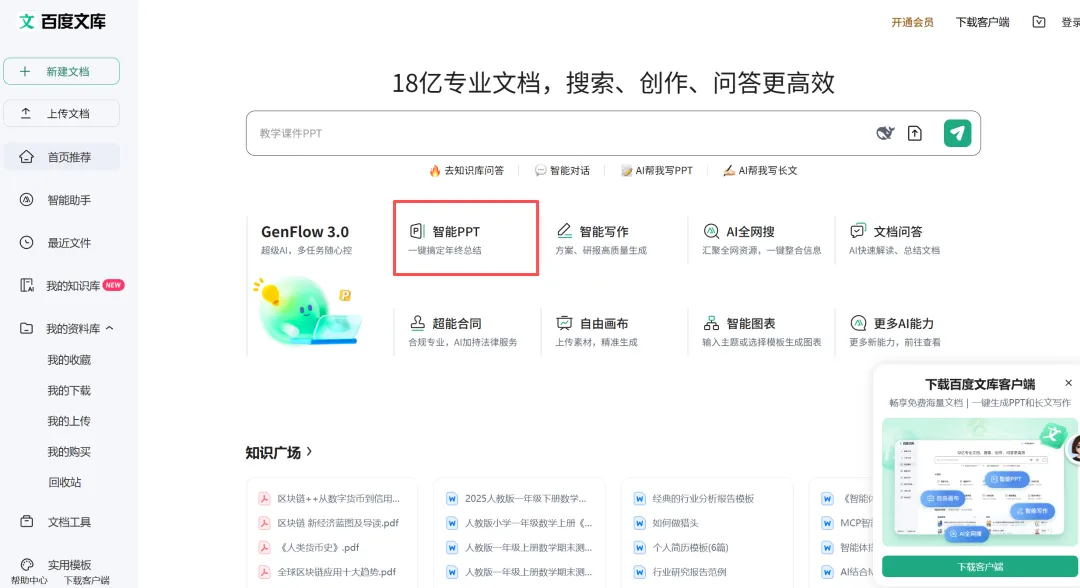Click 登录 in the header

click(x=1070, y=22)
